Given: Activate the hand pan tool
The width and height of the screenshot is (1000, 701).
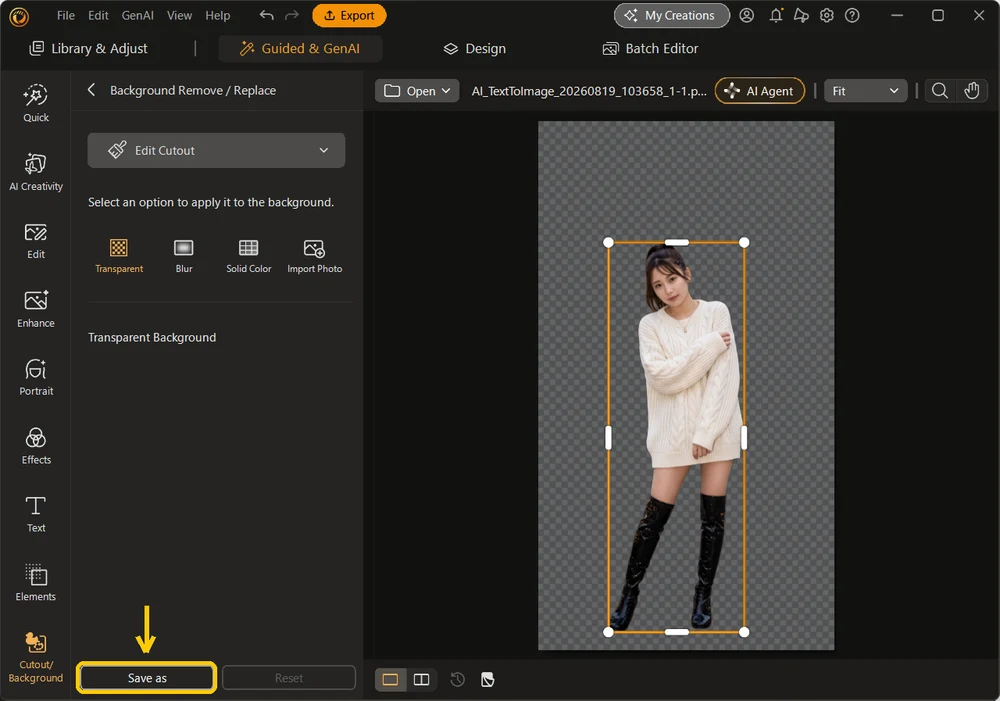Looking at the screenshot, I should tap(971, 91).
